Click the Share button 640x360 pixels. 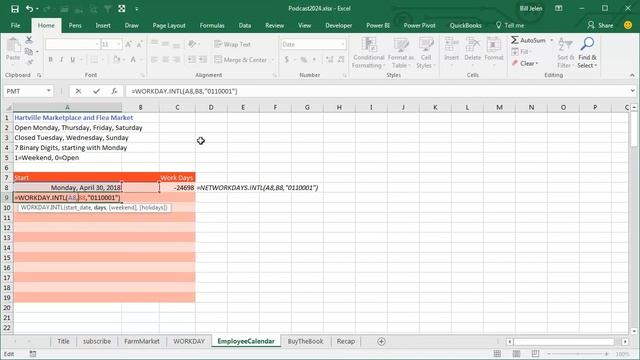click(600, 25)
